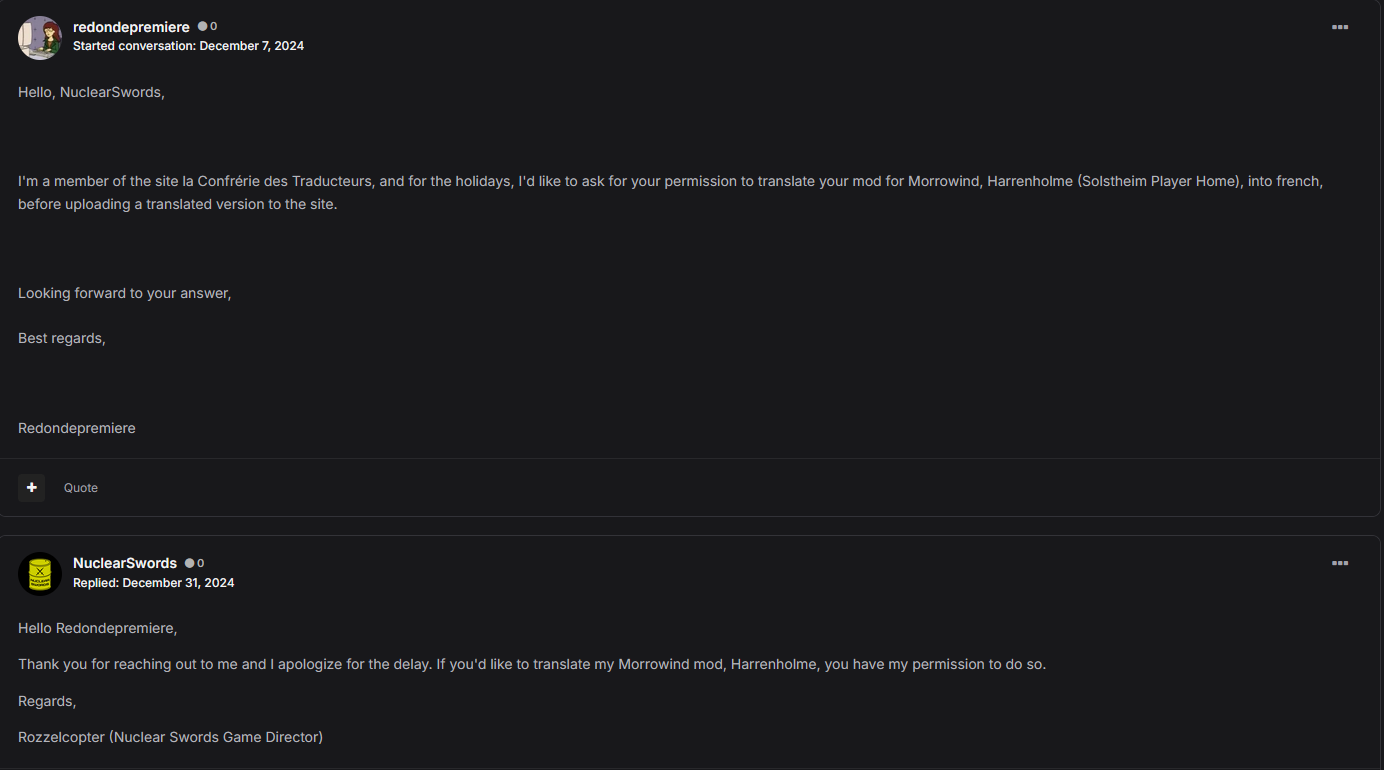Viewport: 1384px width, 770px height.
Task: Visit the NuclearSwords username profile link
Action: (x=125, y=563)
